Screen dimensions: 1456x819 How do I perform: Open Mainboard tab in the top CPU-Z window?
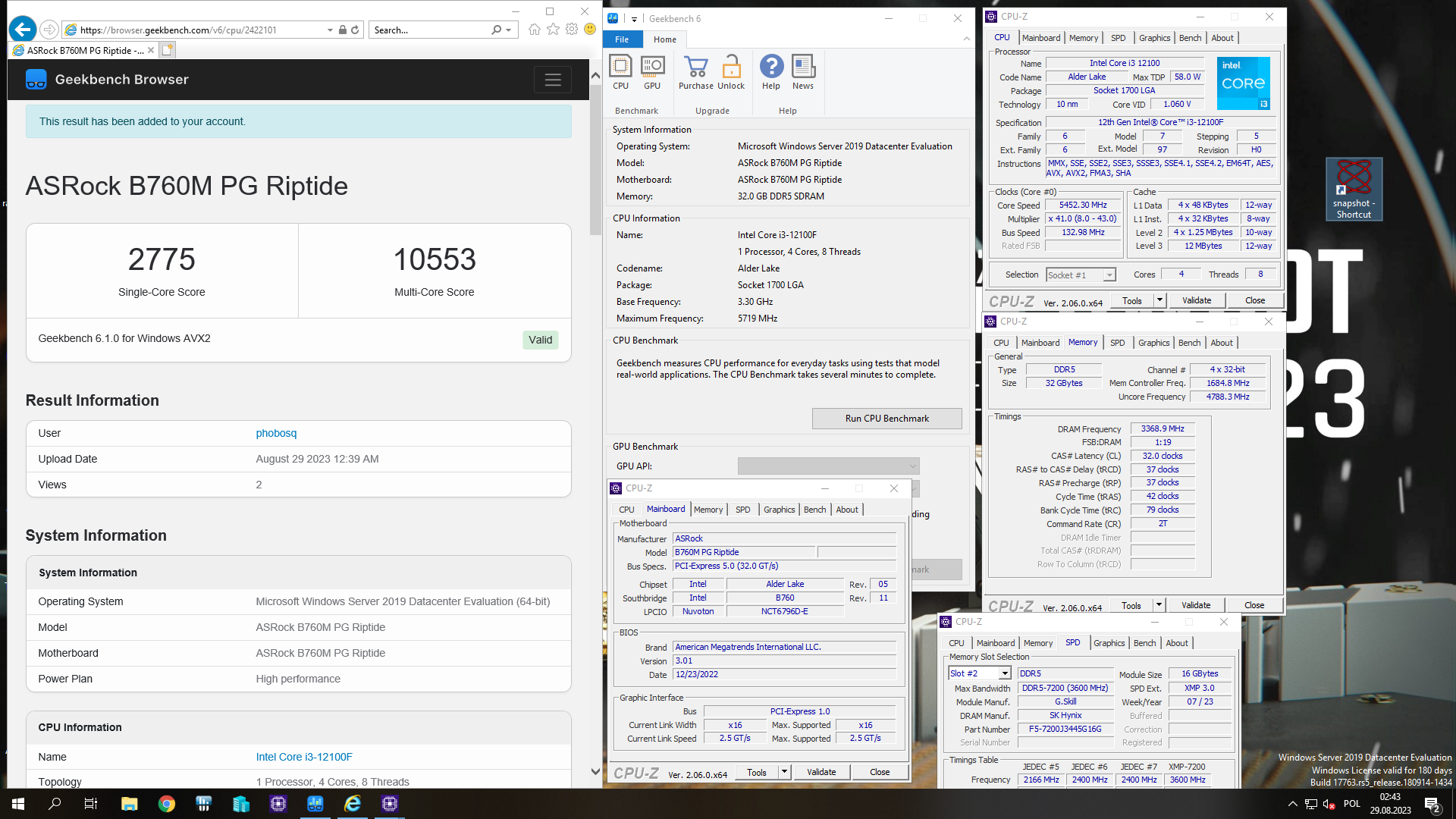[x=1041, y=38]
